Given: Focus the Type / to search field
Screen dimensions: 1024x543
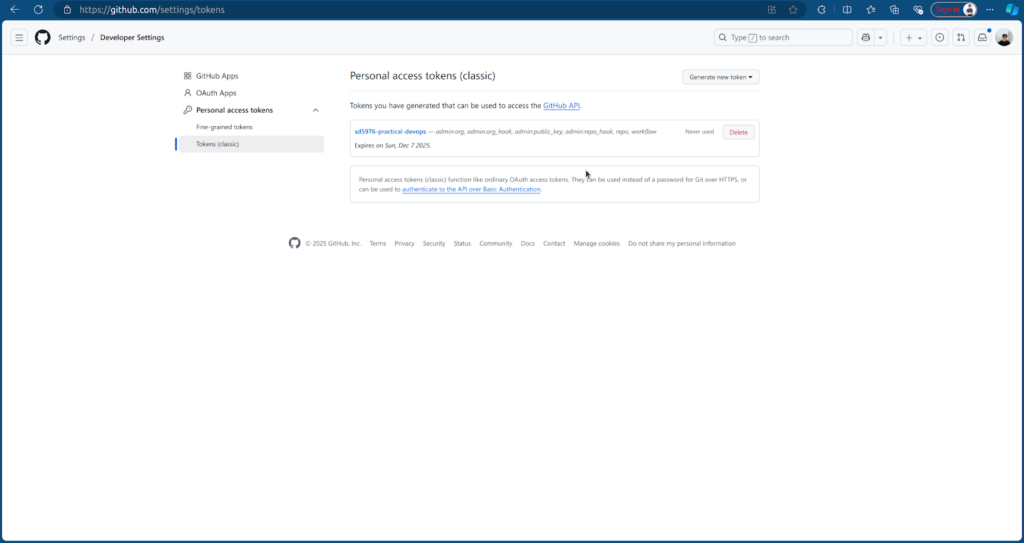Looking at the screenshot, I should (x=783, y=37).
